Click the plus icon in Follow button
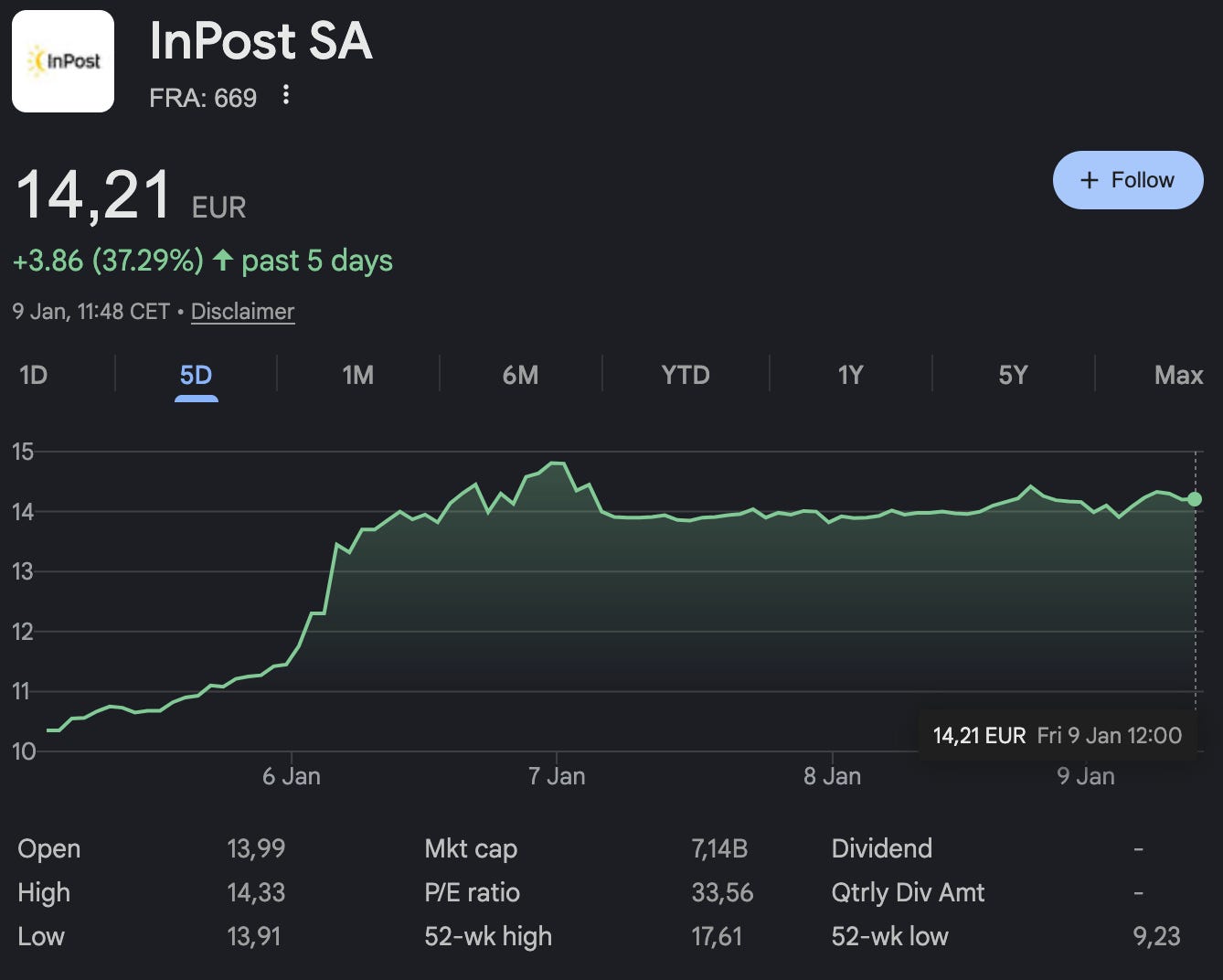 (1089, 180)
